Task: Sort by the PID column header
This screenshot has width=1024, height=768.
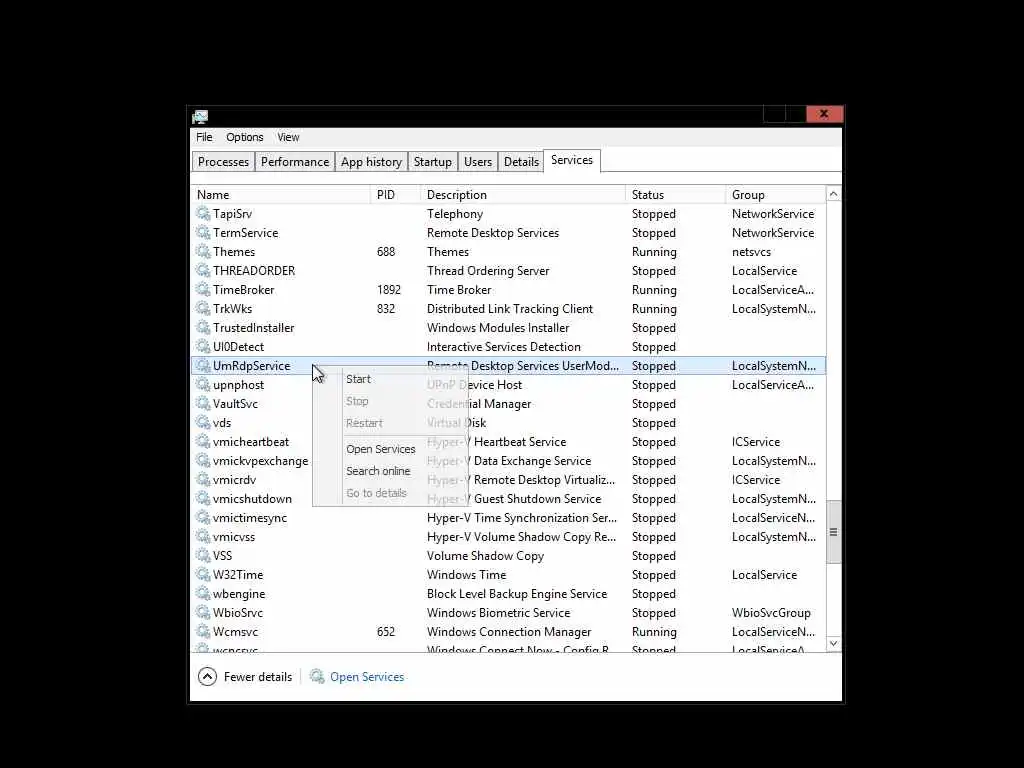Action: click(396, 195)
